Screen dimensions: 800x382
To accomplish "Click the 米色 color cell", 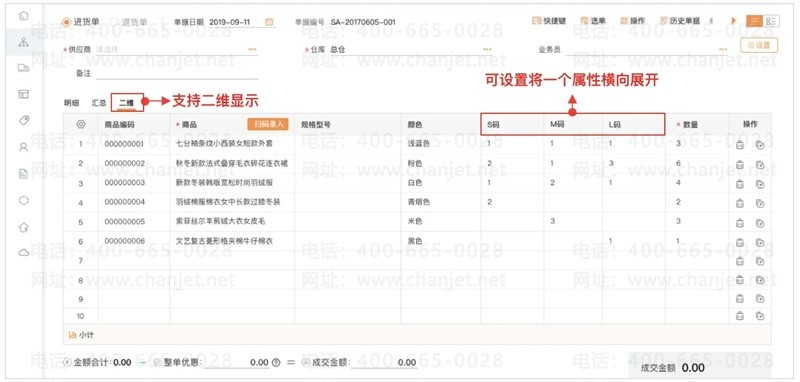I will pyautogui.click(x=415, y=221).
